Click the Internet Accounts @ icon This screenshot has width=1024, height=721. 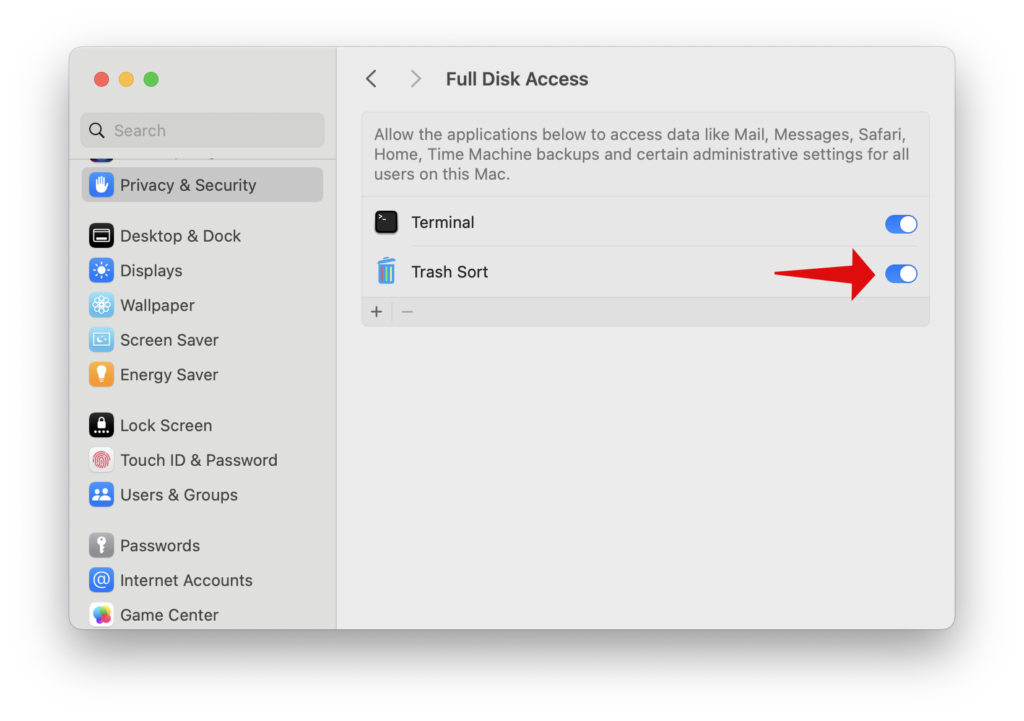pos(101,580)
